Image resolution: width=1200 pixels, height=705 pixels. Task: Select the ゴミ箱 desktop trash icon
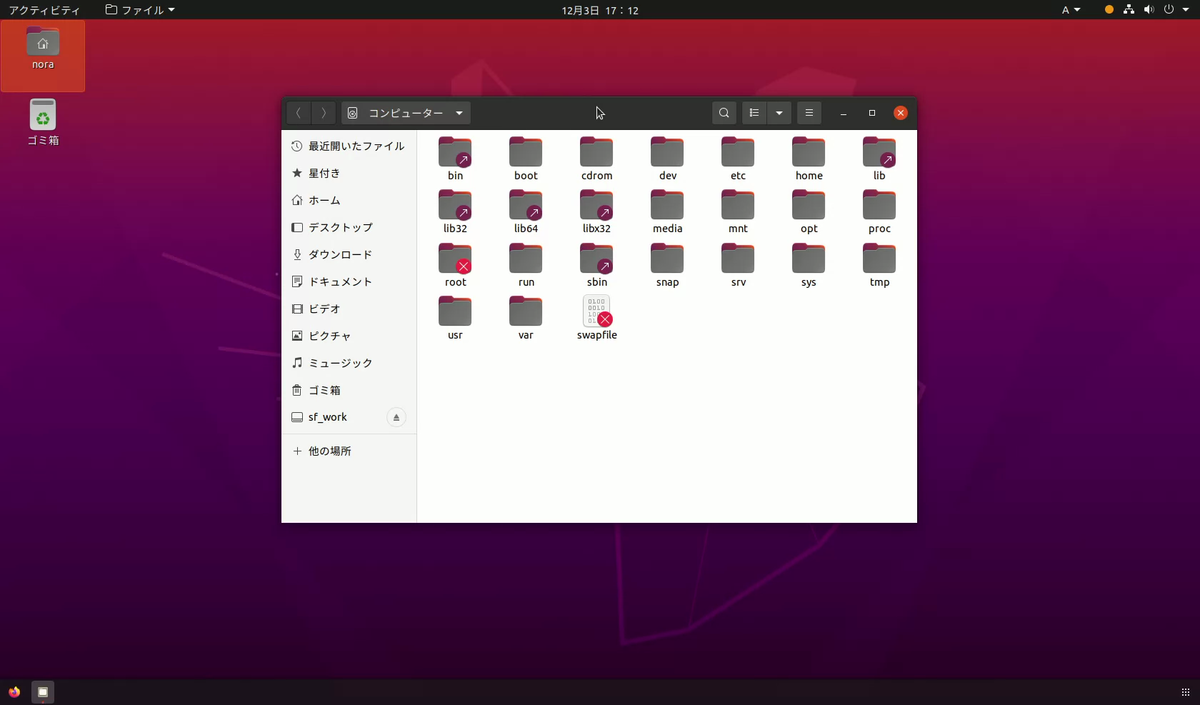(43, 122)
